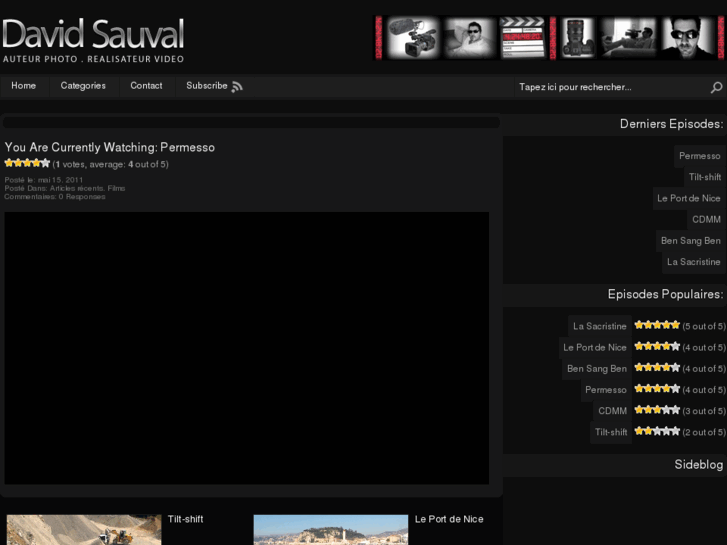This screenshot has height=545, width=727.
Task: Open Le Port de Nice in Derniers Episodes
Action: 689,199
